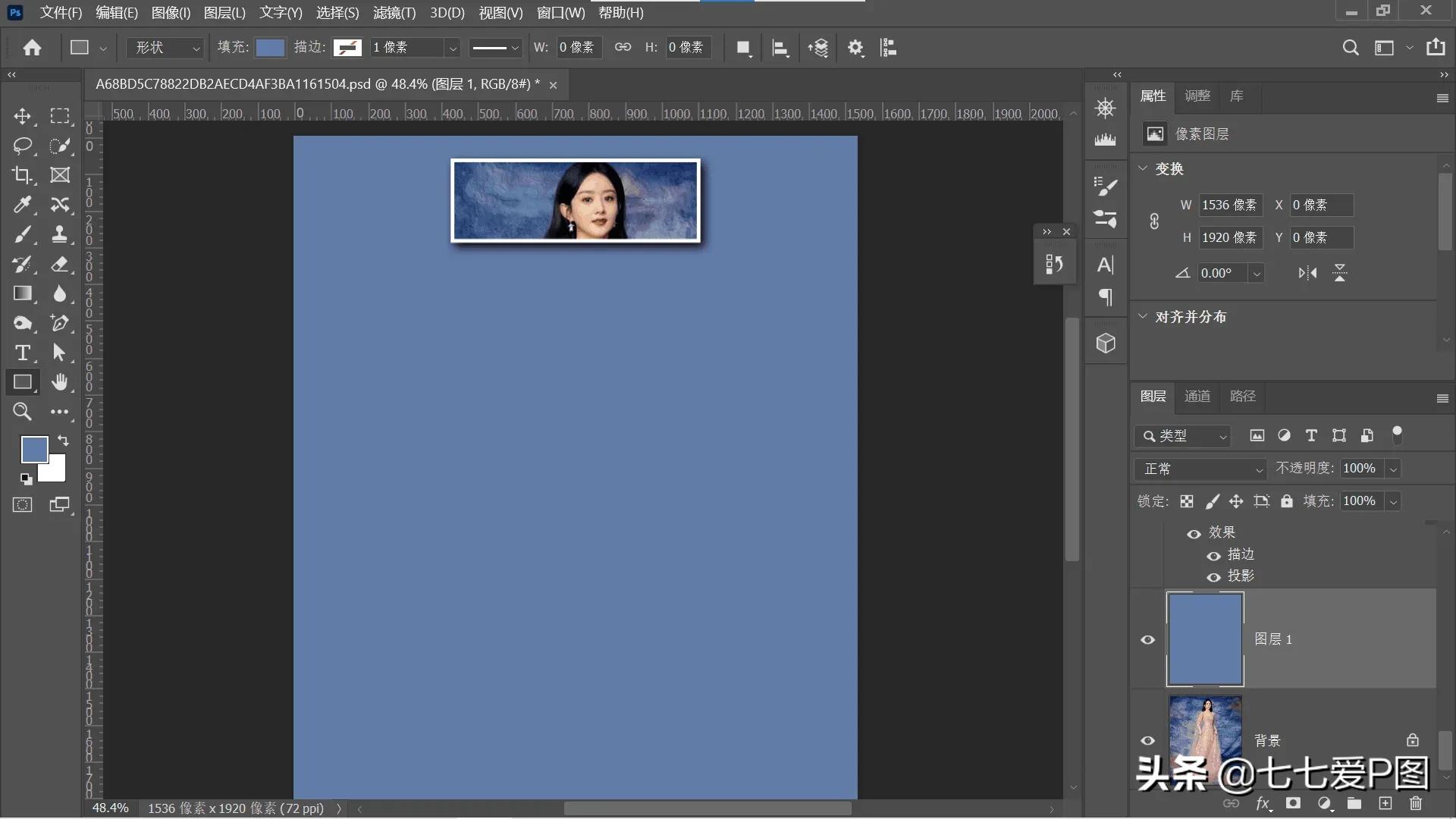Select the Lasso tool
Screen dimensions: 1456x819
tap(22, 146)
